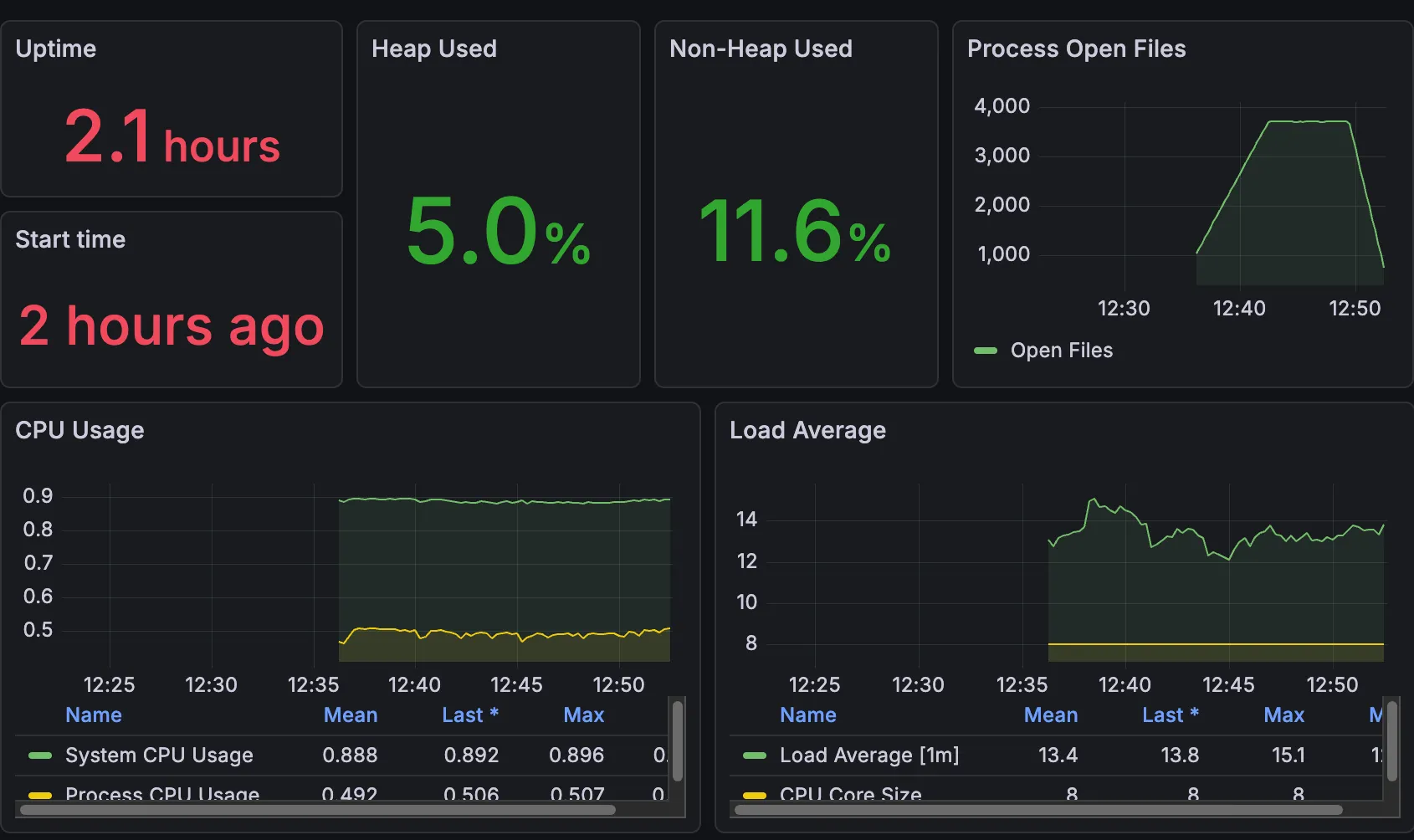Sort Load Average legend by Name
Viewport: 1414px width, 840px height.
[x=807, y=715]
